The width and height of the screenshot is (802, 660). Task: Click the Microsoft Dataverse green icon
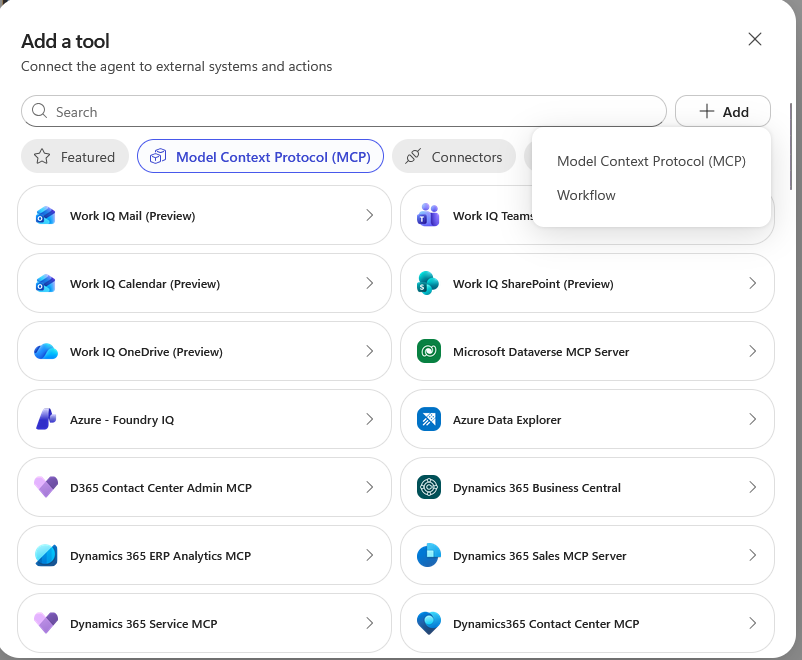429,351
